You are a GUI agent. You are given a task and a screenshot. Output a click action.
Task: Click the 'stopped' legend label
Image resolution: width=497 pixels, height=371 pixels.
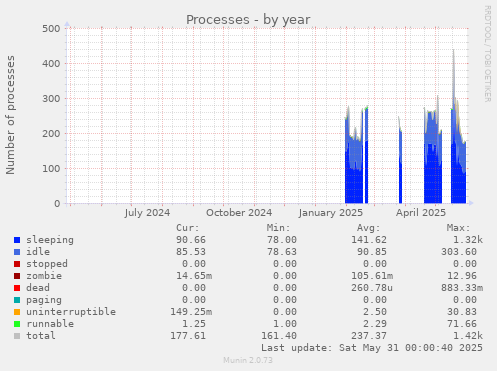coord(47,264)
